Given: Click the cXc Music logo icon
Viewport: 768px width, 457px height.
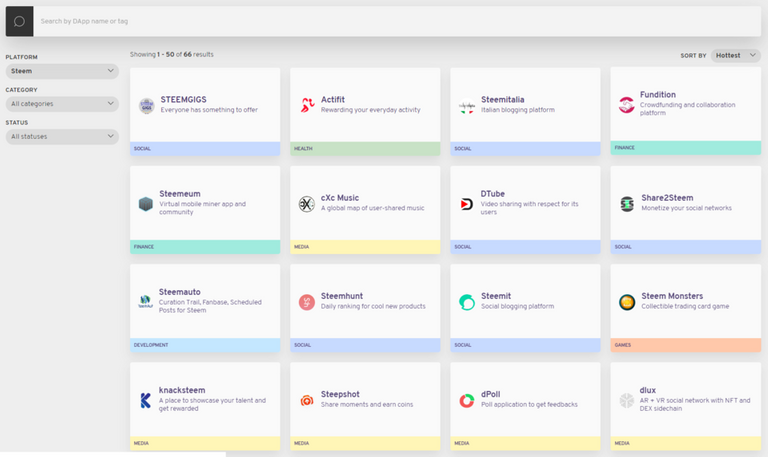Looking at the screenshot, I should click(x=306, y=203).
